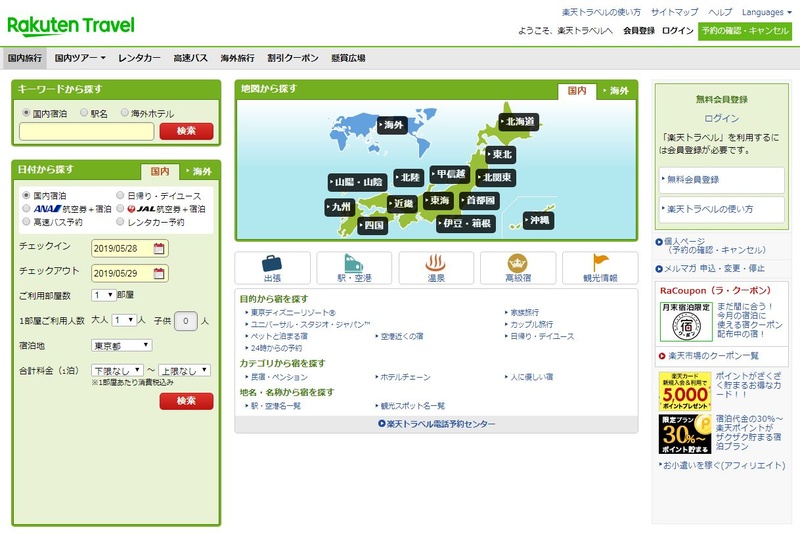Click the 北関東 map label

pyautogui.click(x=495, y=177)
